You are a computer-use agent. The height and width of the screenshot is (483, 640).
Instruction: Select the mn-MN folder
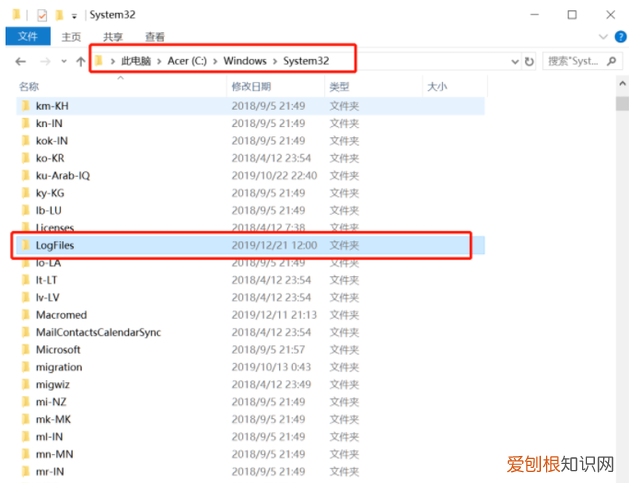coord(251,454)
